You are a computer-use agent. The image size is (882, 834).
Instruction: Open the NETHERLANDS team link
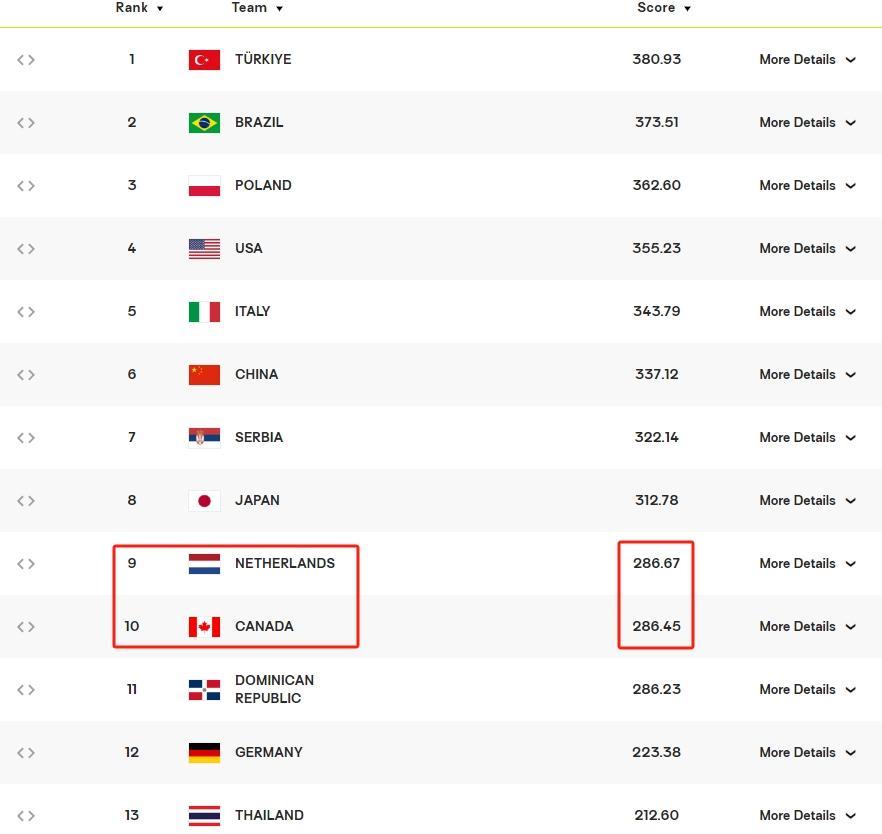pyautogui.click(x=285, y=564)
